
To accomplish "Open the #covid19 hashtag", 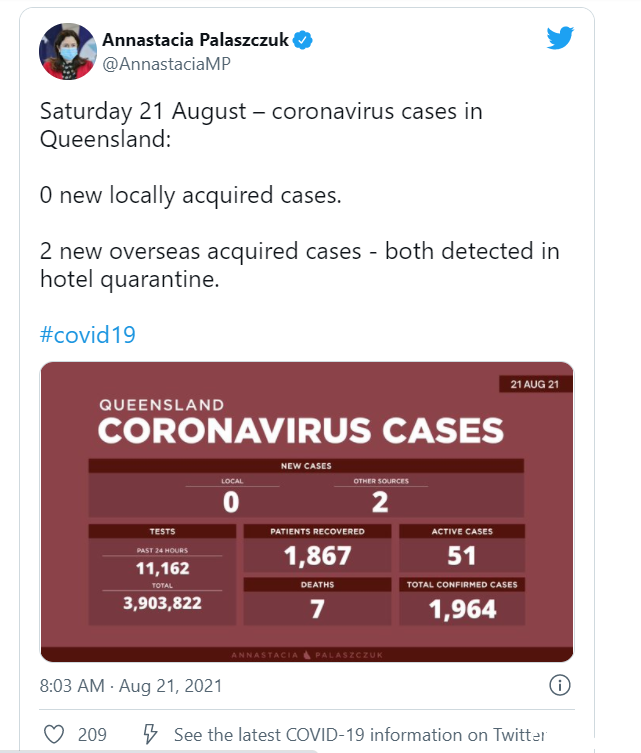I will [88, 334].
